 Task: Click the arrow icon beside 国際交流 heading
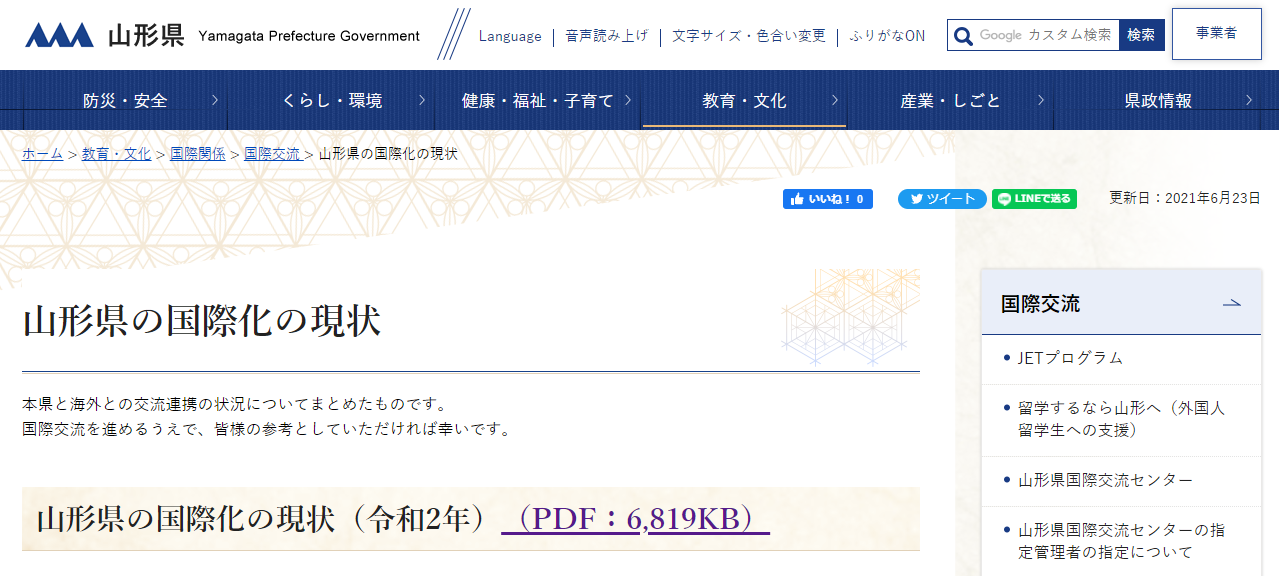[1231, 304]
